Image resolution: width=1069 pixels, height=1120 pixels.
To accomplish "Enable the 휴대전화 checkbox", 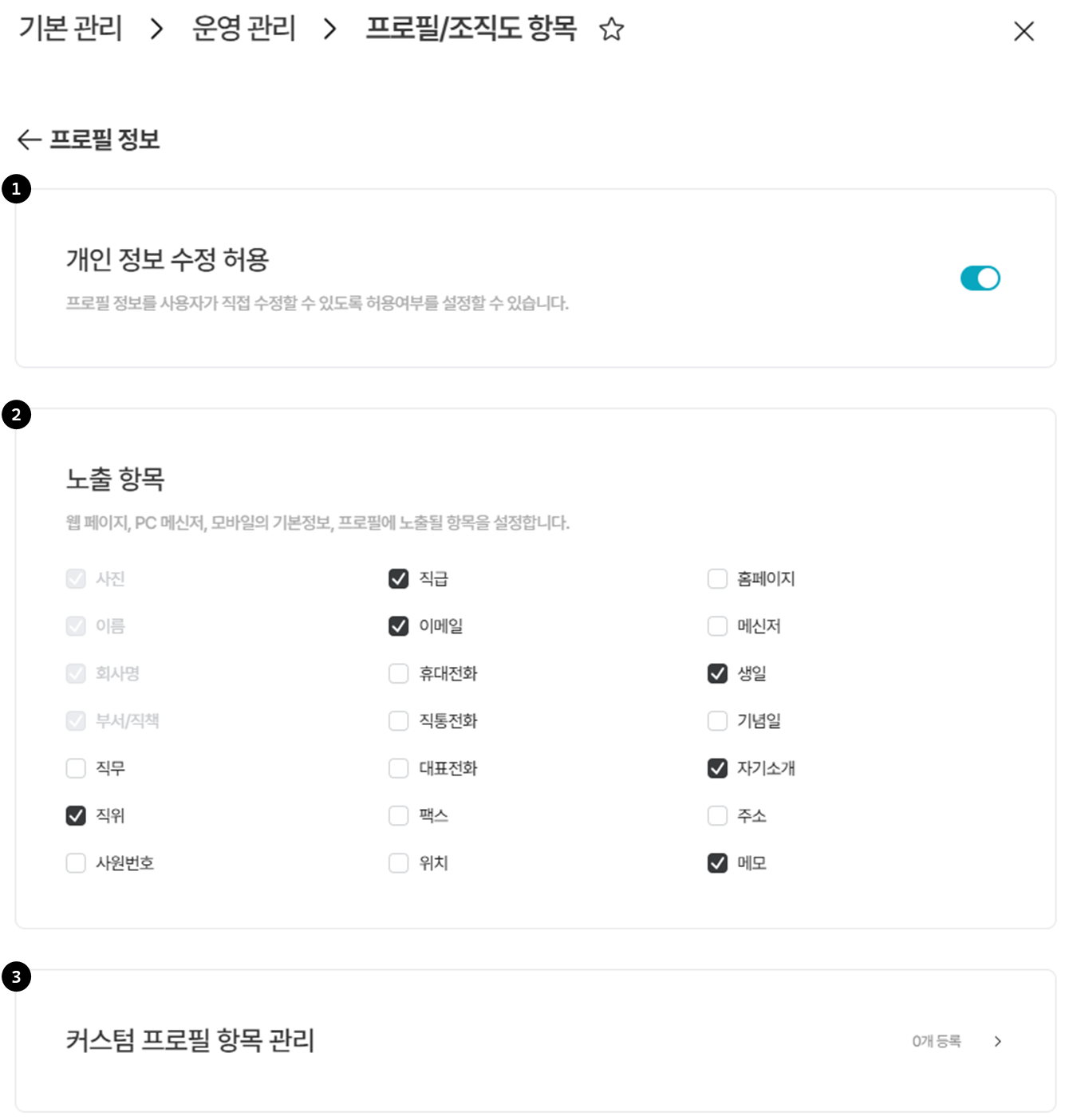I will (399, 673).
